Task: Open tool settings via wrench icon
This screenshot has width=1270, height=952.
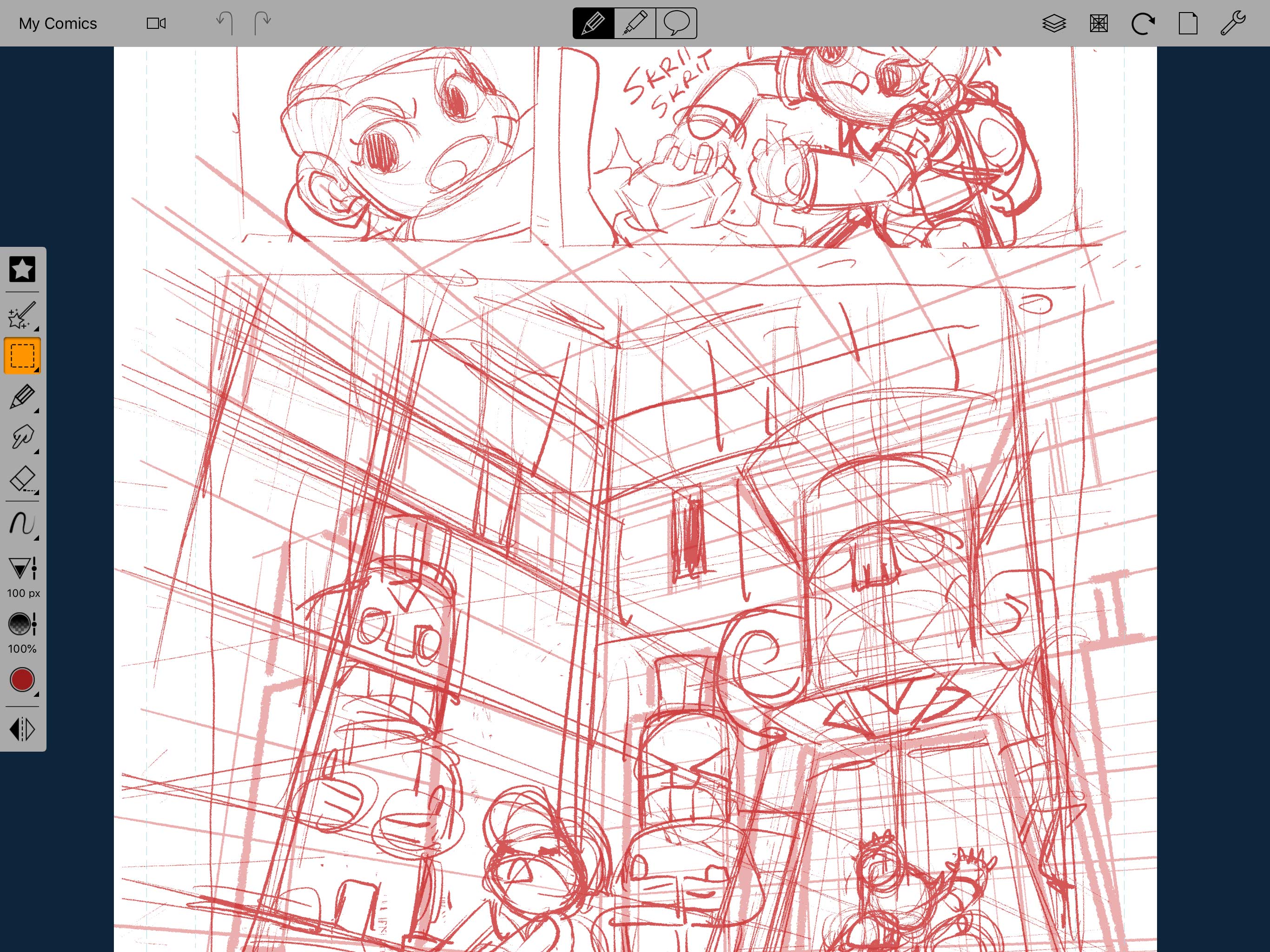Action: point(1232,22)
